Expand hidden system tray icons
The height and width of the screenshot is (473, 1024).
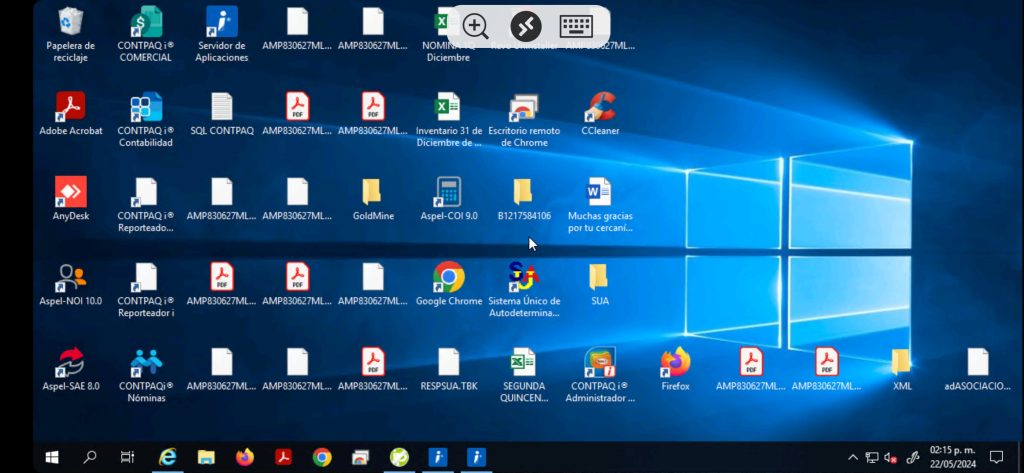(853, 457)
